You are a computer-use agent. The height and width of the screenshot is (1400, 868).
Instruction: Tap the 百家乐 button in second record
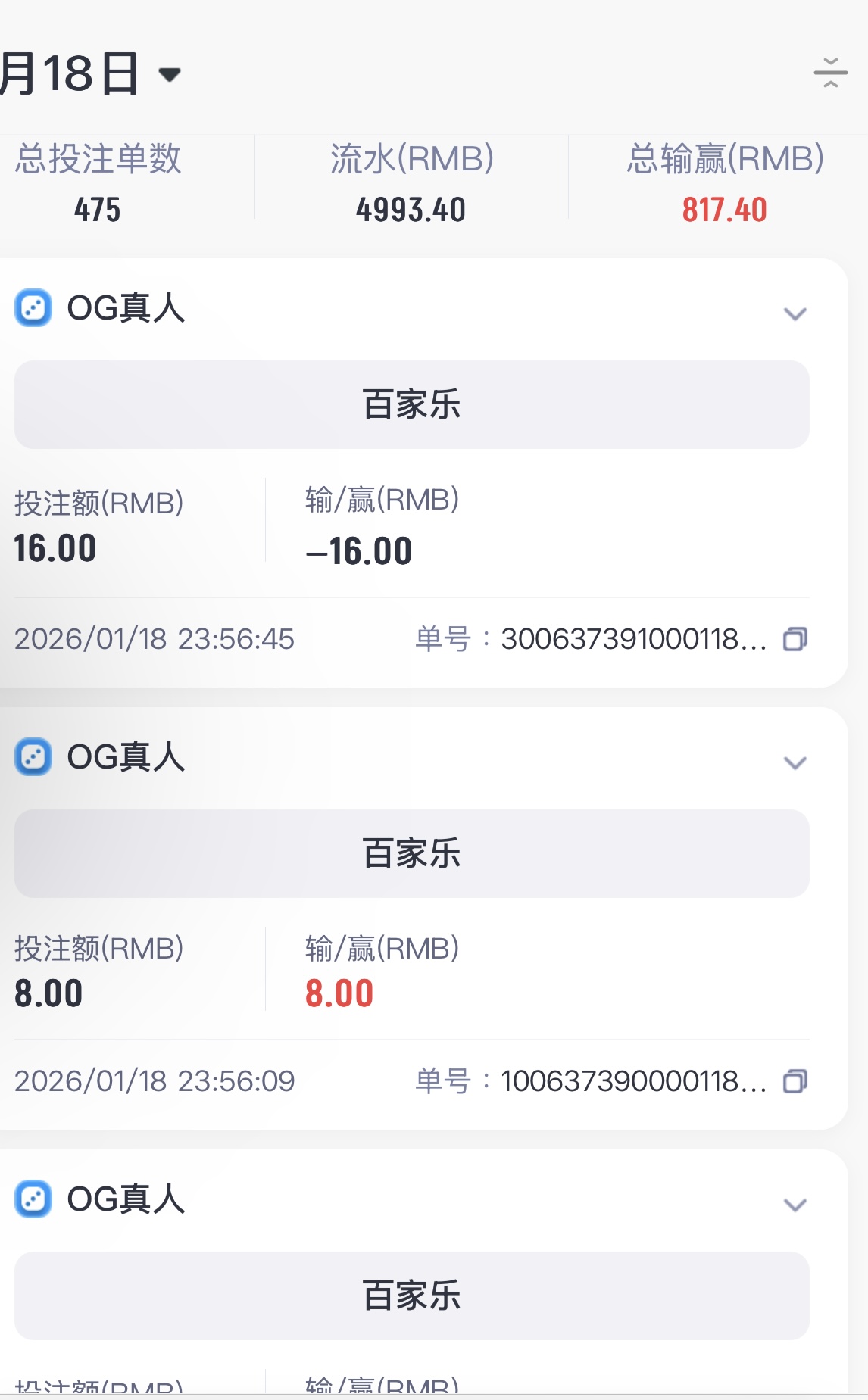(x=411, y=853)
